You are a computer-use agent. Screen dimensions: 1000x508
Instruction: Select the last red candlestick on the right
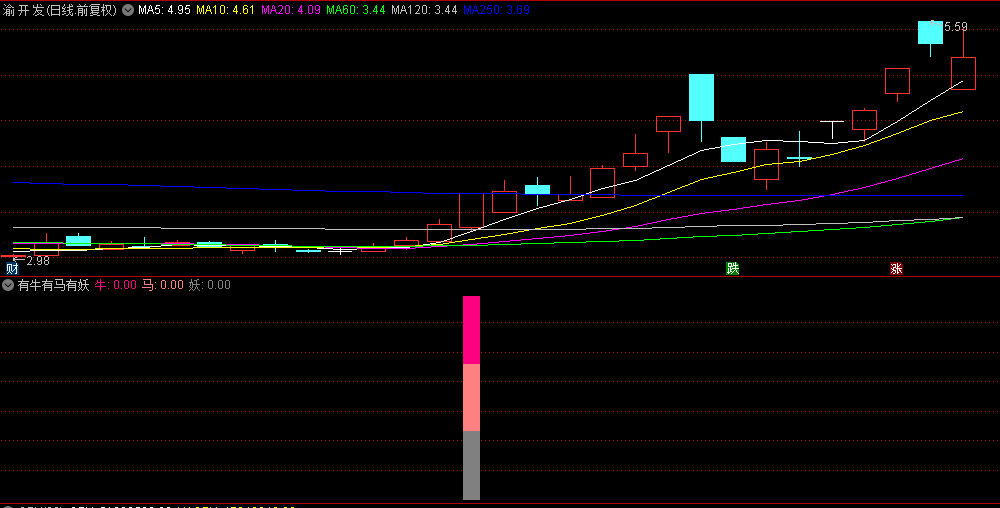point(963,73)
